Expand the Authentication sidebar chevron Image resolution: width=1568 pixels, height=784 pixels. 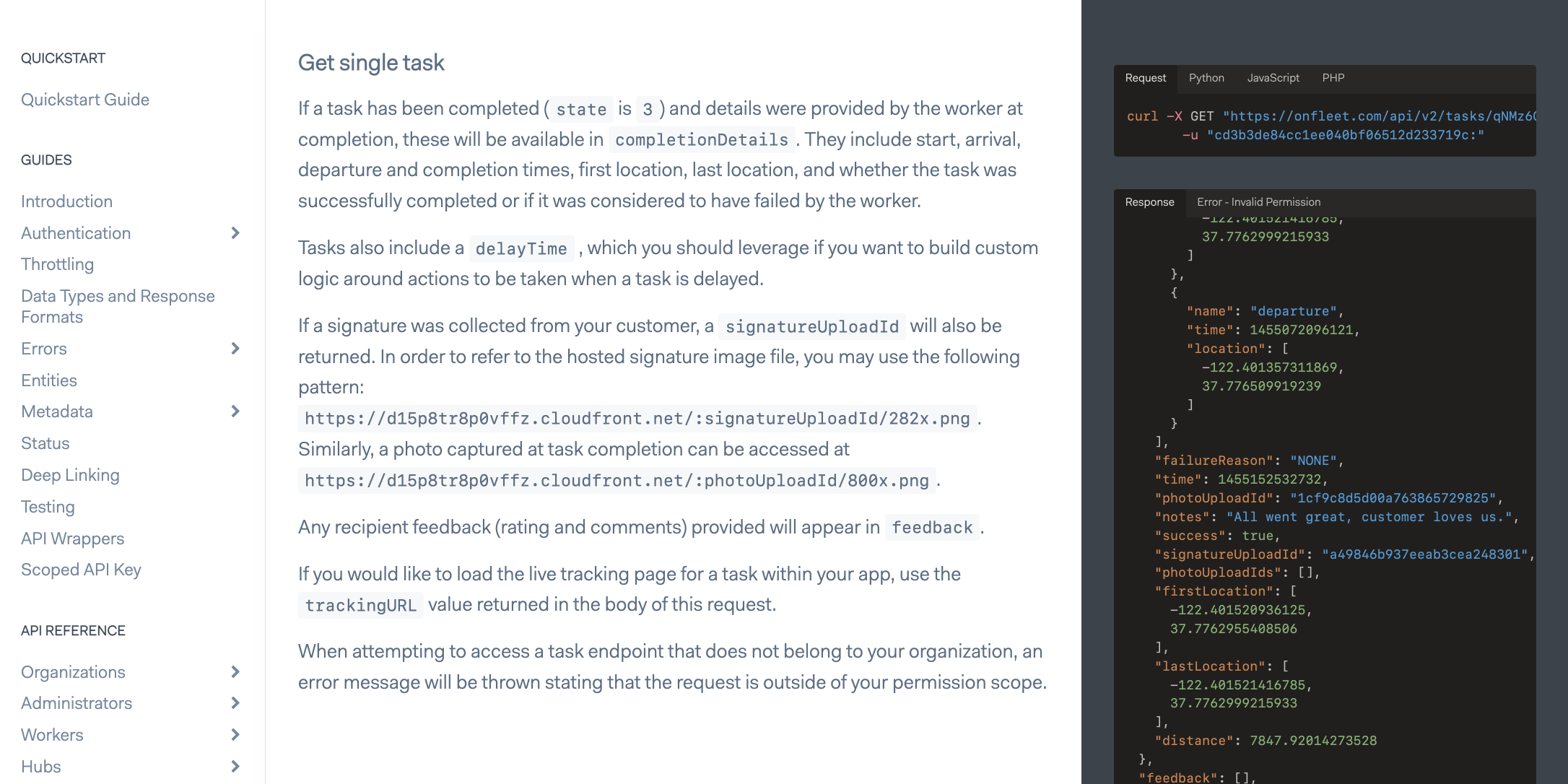[235, 233]
